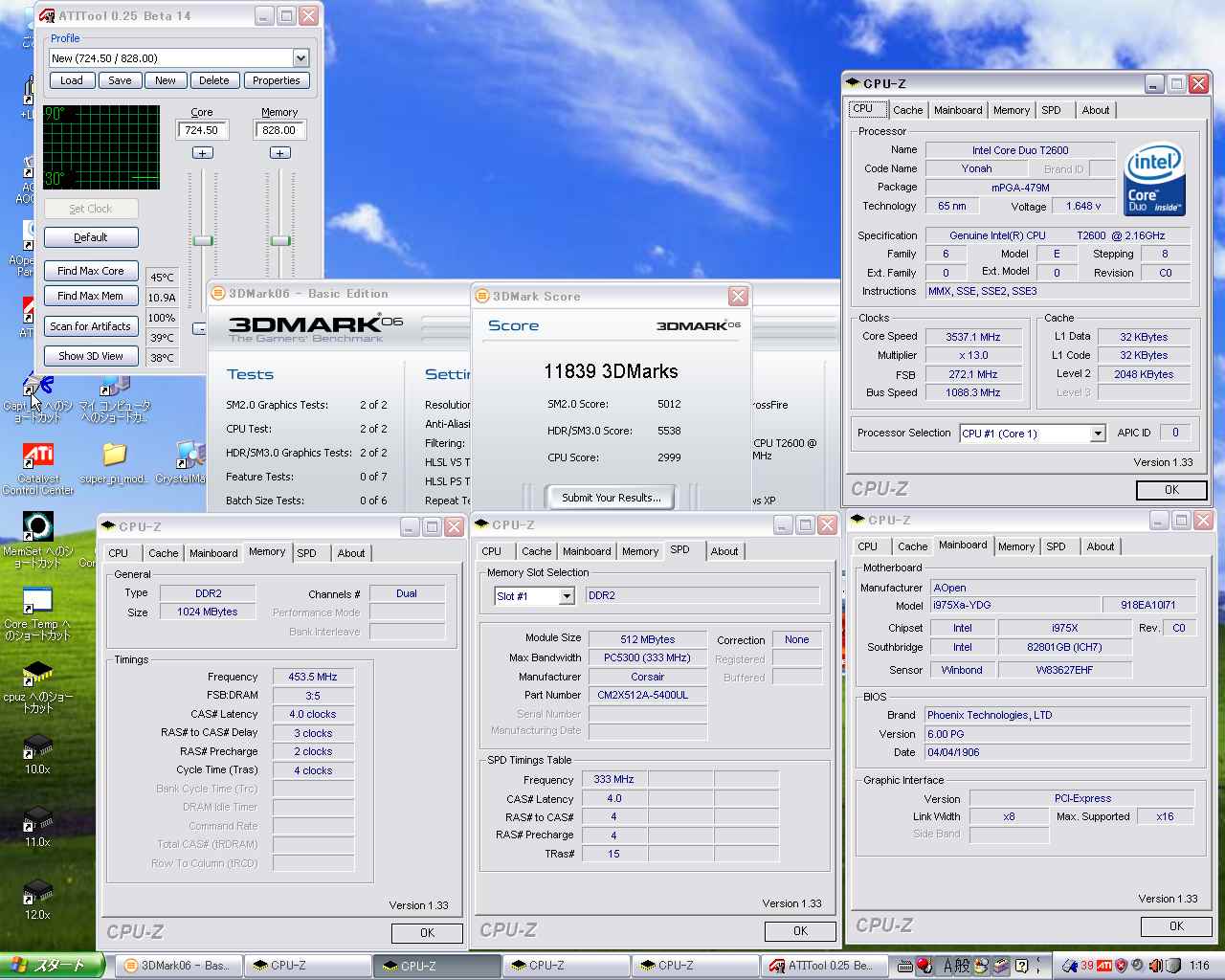This screenshot has width=1225, height=980.
Task: Click the IME toolbox icon in language bar
Action: (x=1001, y=966)
